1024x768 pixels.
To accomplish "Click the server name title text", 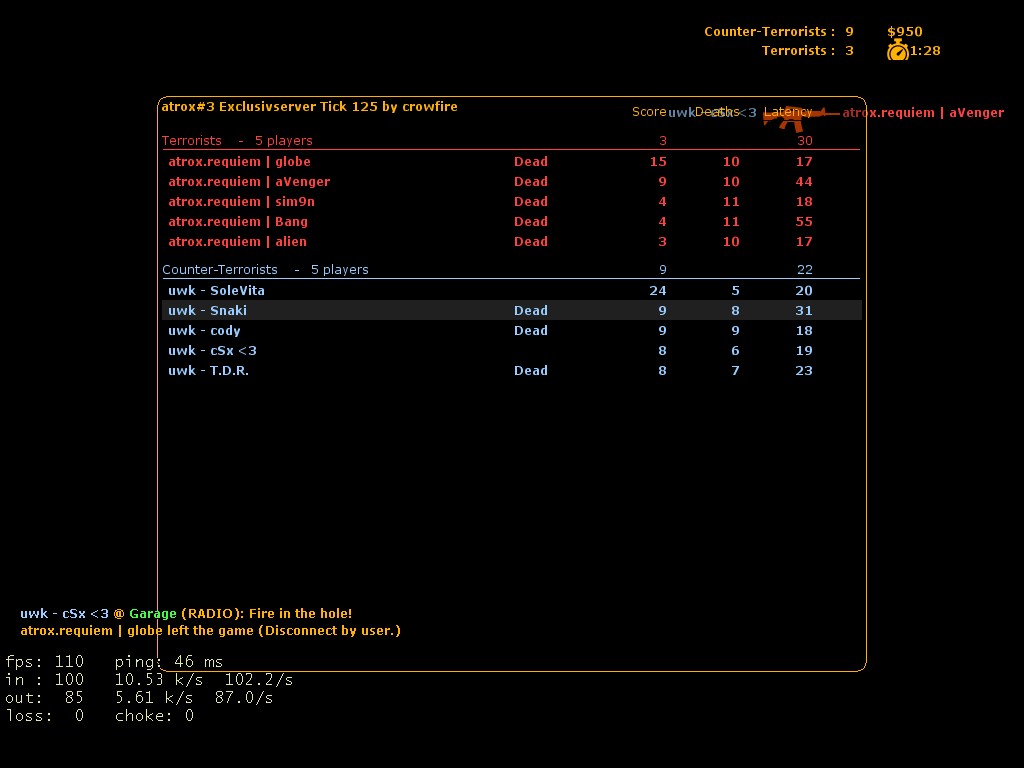I will [x=309, y=107].
